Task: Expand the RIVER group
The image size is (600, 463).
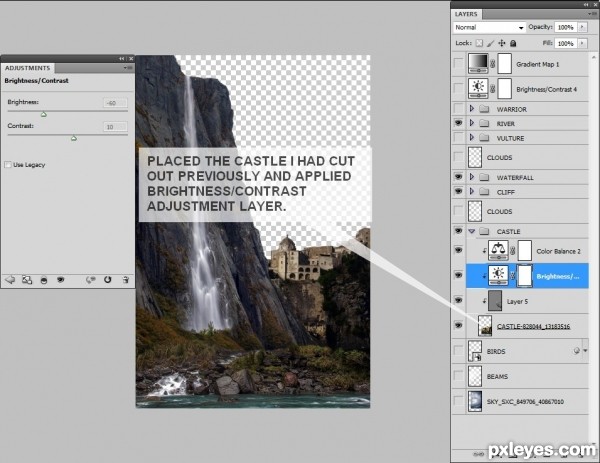Action: click(472, 123)
